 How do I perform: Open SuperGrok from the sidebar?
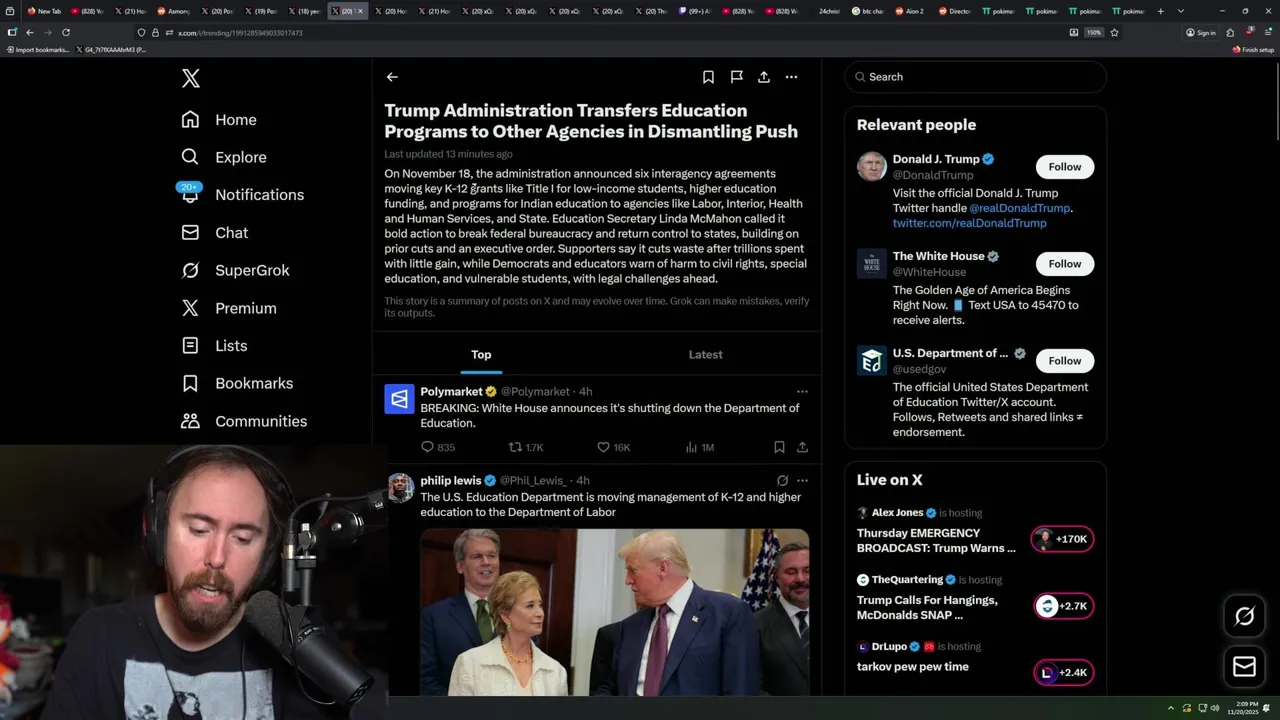(236, 270)
